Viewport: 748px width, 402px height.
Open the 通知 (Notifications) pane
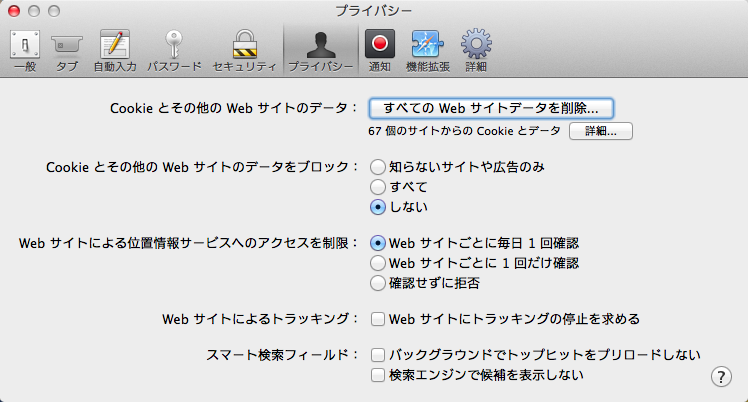380,51
